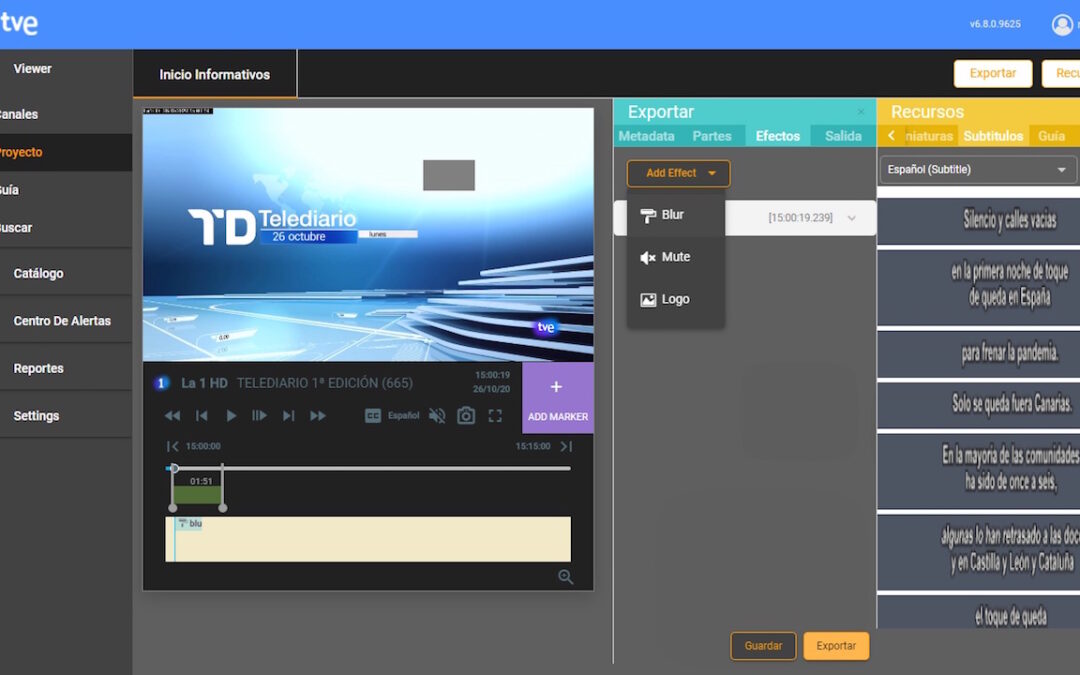Close the Exportar panel
This screenshot has height=675, width=1080.
(861, 112)
